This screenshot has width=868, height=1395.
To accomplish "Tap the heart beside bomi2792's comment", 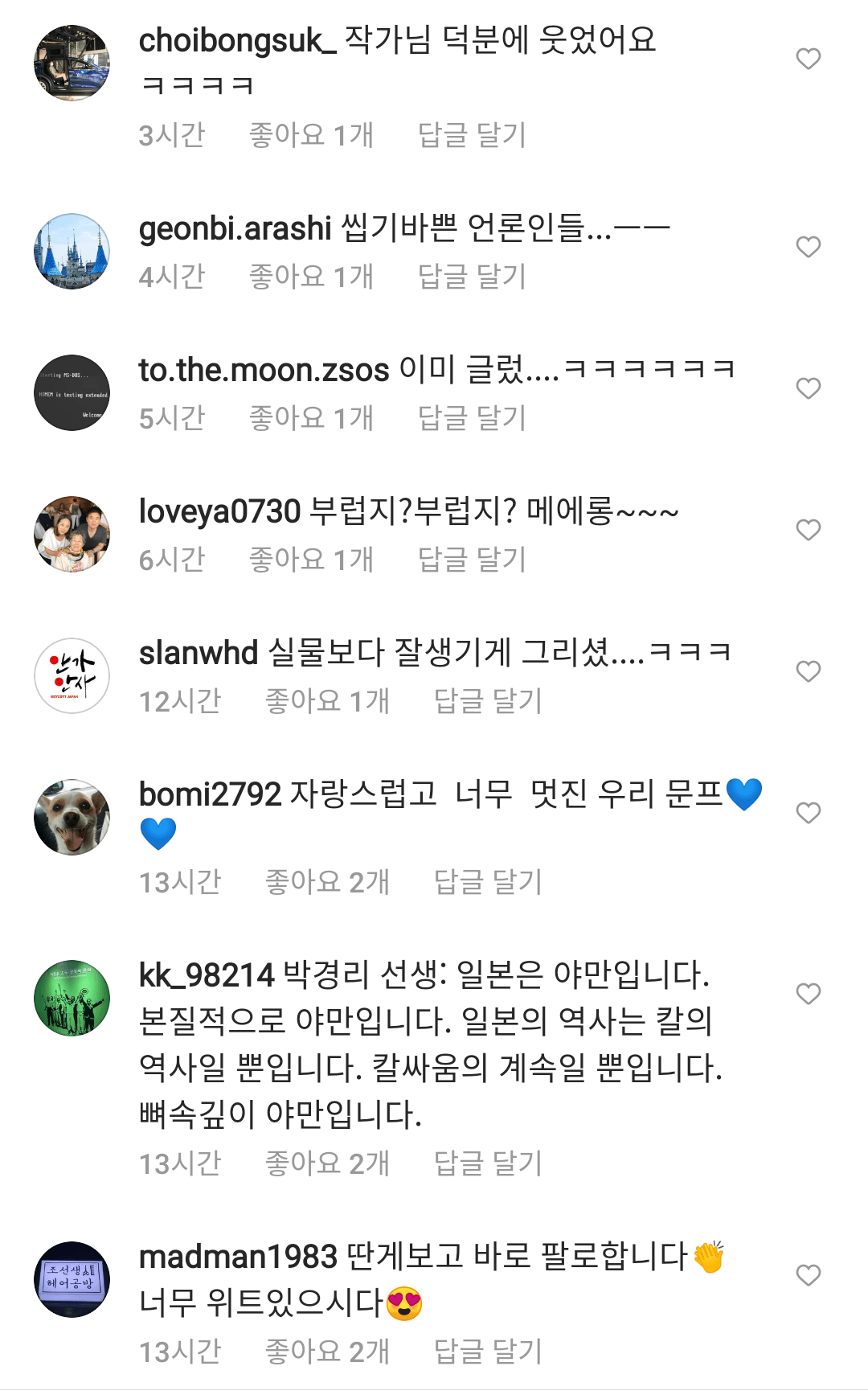I will pyautogui.click(x=808, y=813).
